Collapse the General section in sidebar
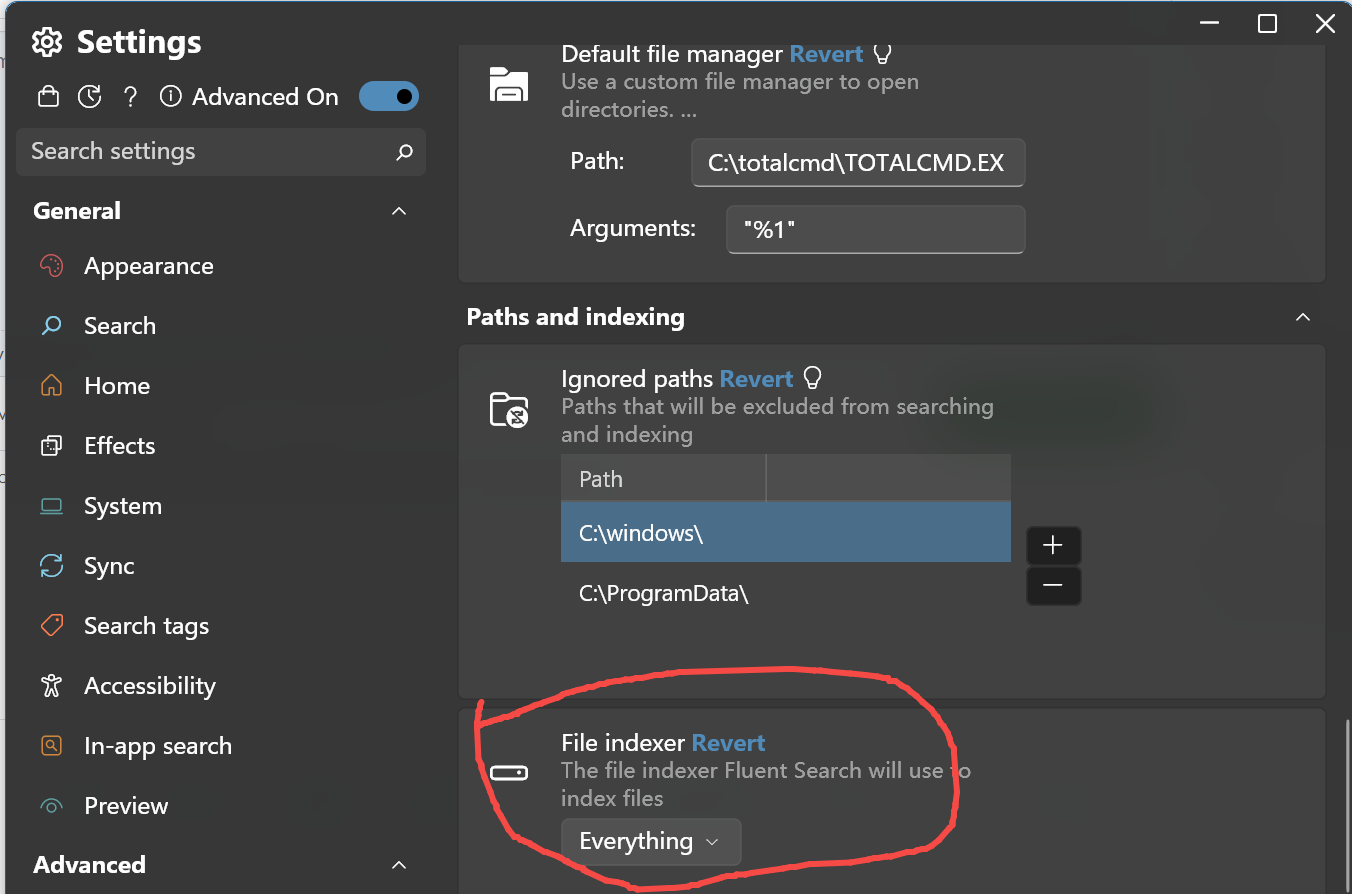This screenshot has width=1352, height=894. pos(398,211)
